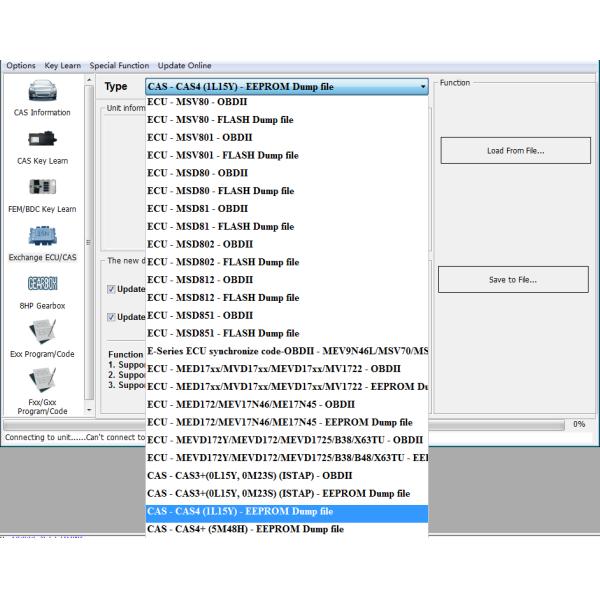
Task: Choose ECU - MSD851 - FLASH Dump file
Action: pyautogui.click(x=287, y=333)
